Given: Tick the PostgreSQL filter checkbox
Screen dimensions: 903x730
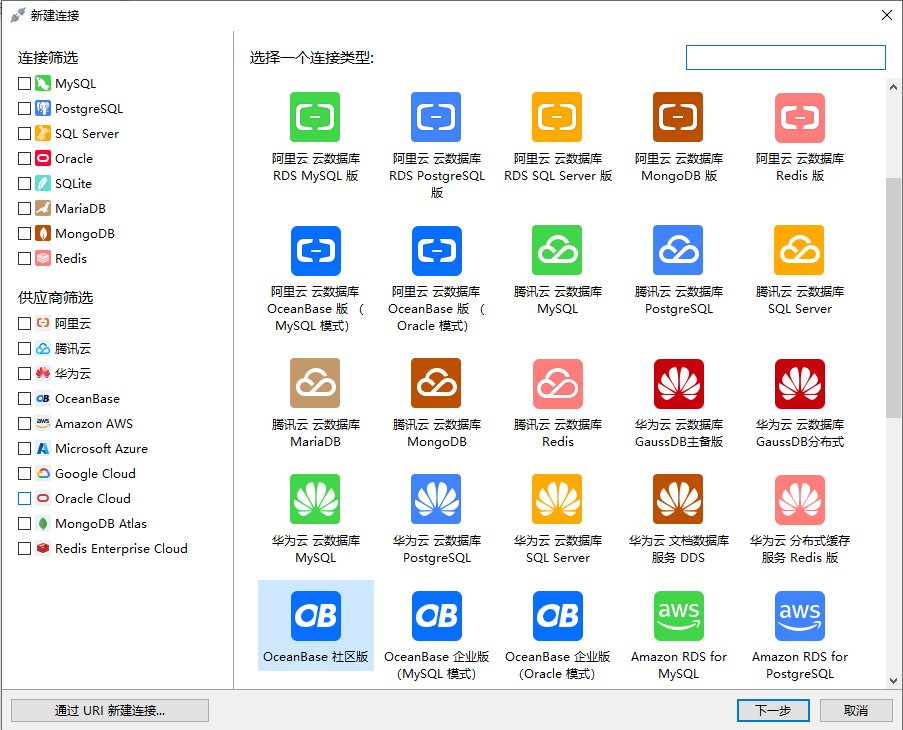Looking at the screenshot, I should tap(24, 108).
